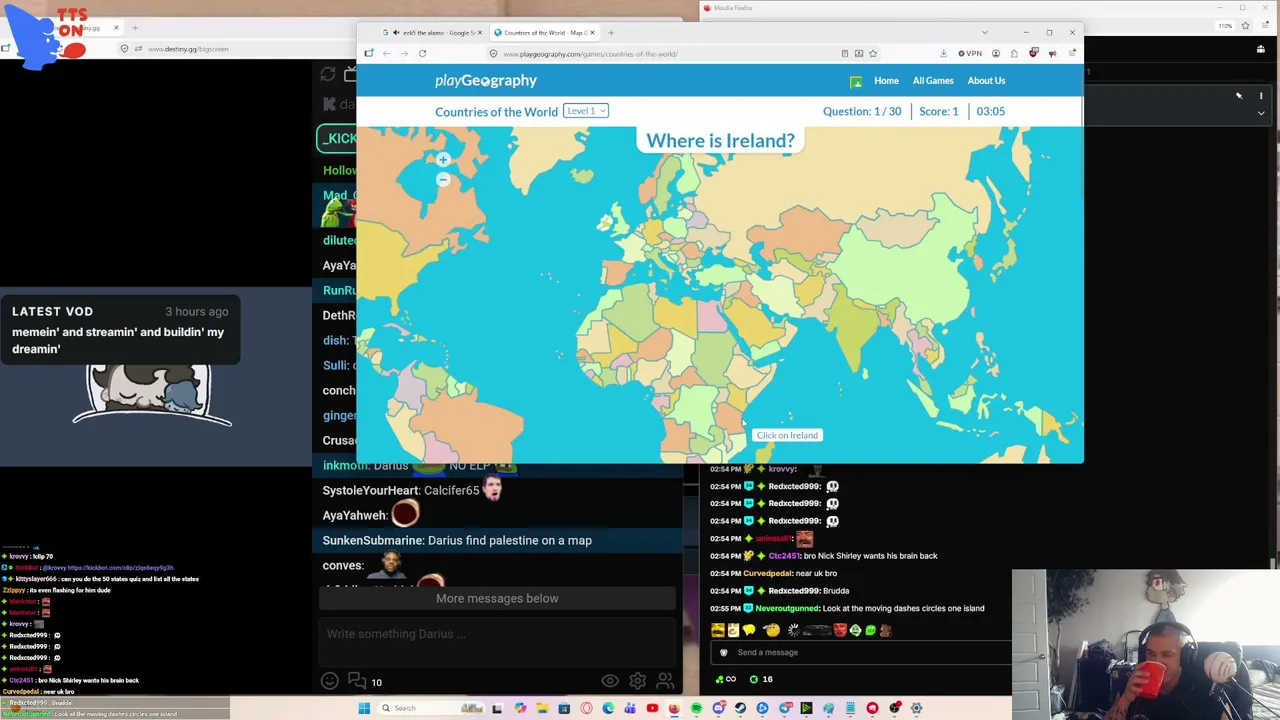1280x720 pixels.
Task: Click the VPN button in the toolbar
Action: [970, 54]
